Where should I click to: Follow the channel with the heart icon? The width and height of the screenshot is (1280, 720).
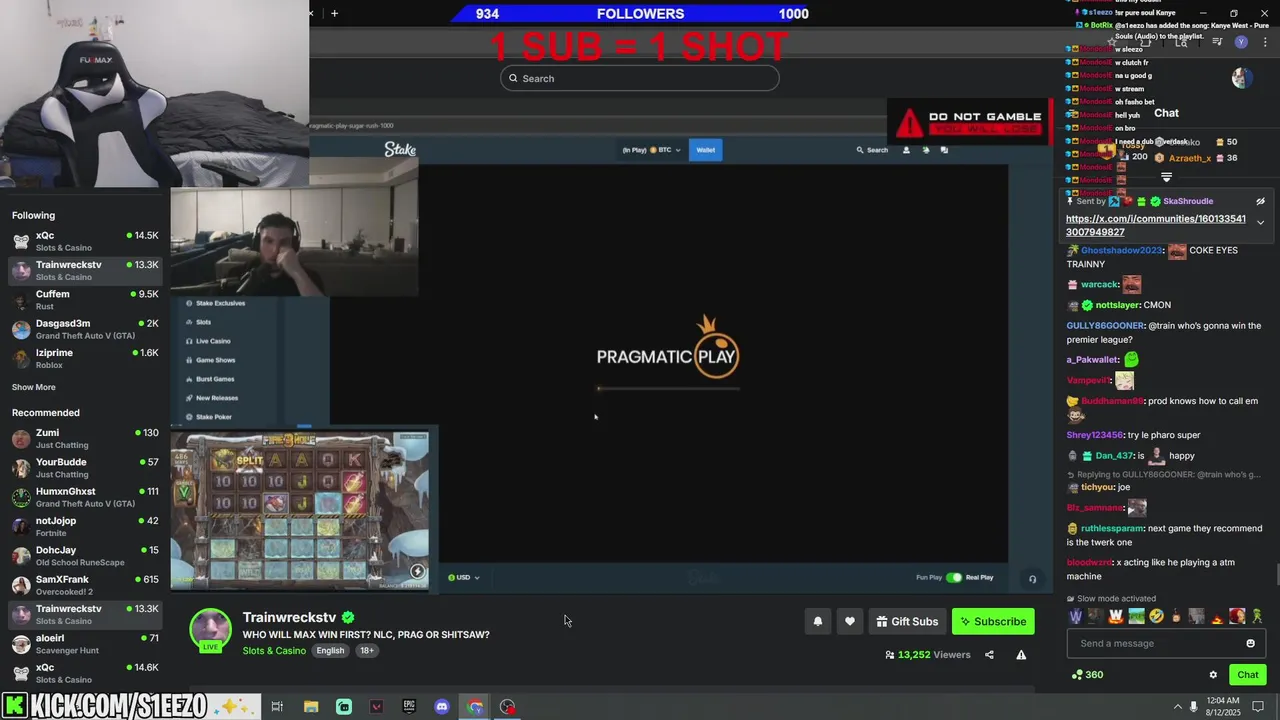pos(850,621)
